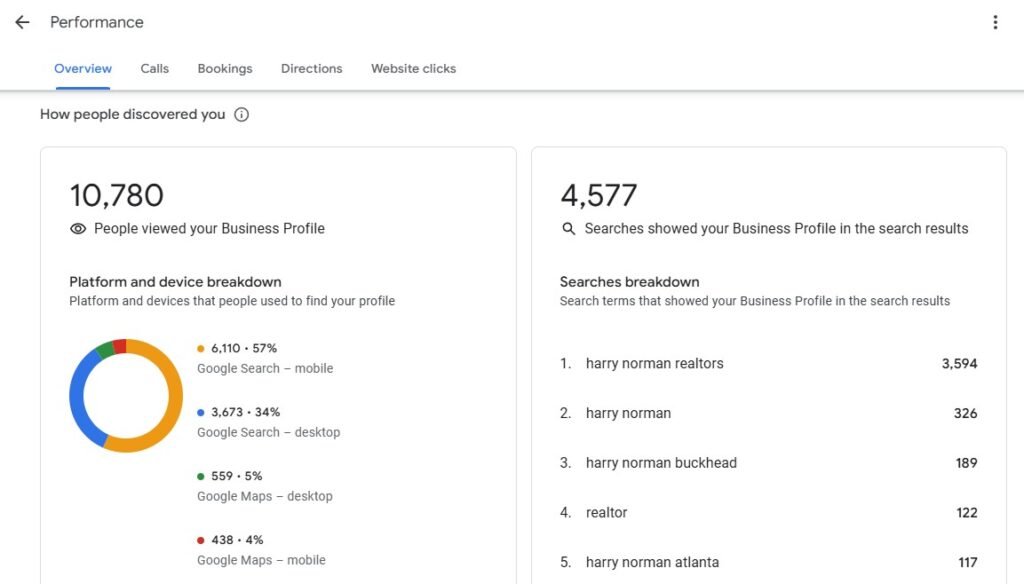Click the magnifier icon beside Searches showed
Viewport: 1024px width, 584px height.
(569, 229)
